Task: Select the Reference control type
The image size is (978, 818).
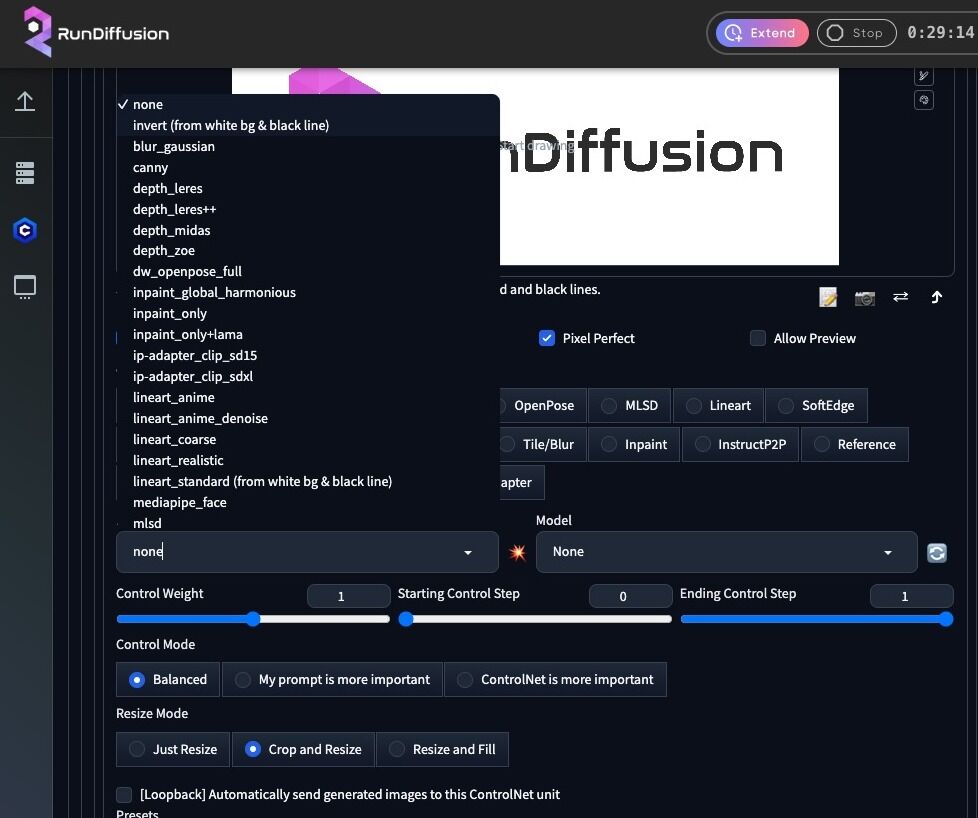Action: tap(855, 444)
